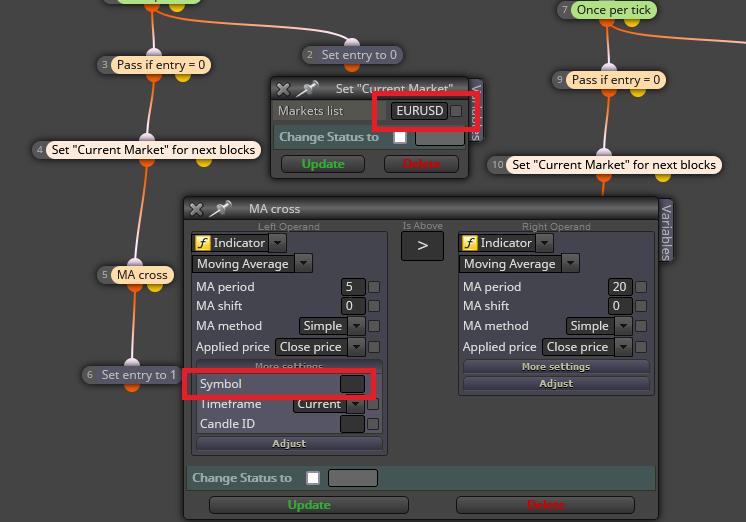Toggle checkbox next to Left MA method
The height and width of the screenshot is (522, 746).
[x=374, y=326]
